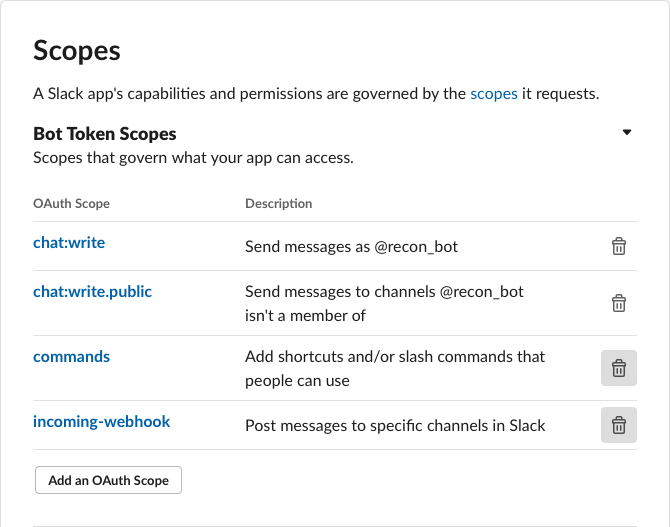Click 'Post messages to specific channels' description
This screenshot has width=670, height=527.
pyautogui.click(x=395, y=425)
